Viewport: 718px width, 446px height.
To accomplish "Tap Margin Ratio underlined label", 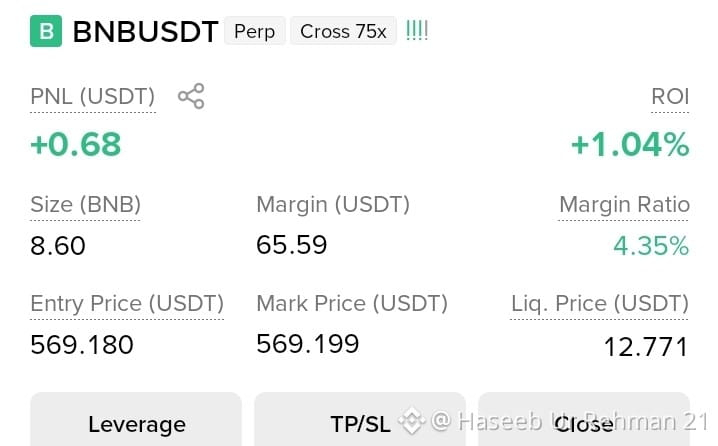I will pos(624,205).
